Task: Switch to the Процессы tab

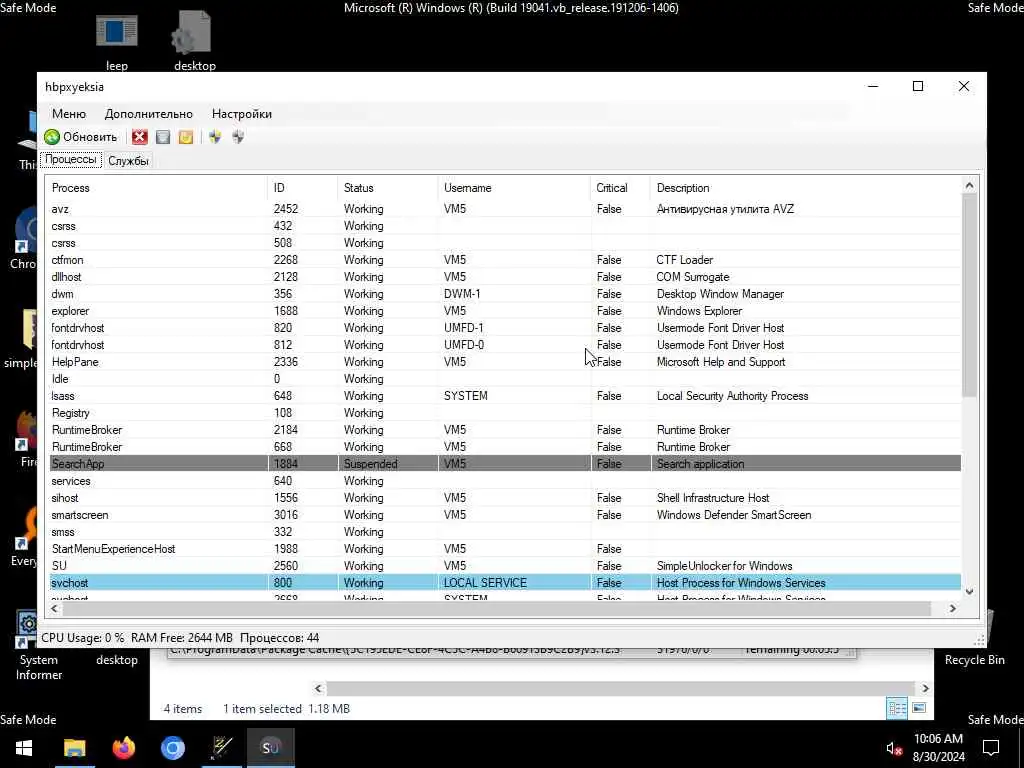Action: 71,159
